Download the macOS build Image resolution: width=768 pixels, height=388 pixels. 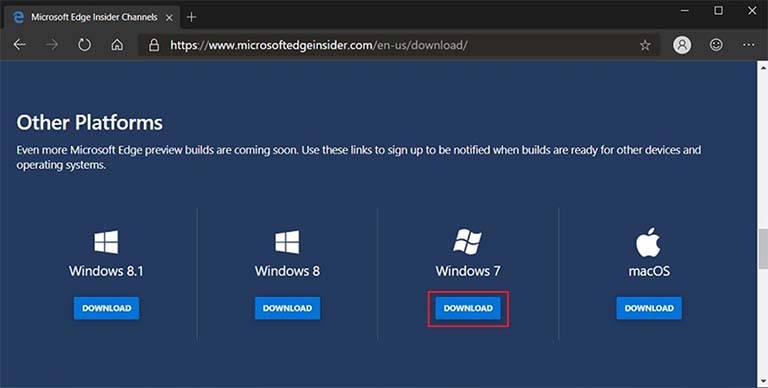tap(648, 308)
